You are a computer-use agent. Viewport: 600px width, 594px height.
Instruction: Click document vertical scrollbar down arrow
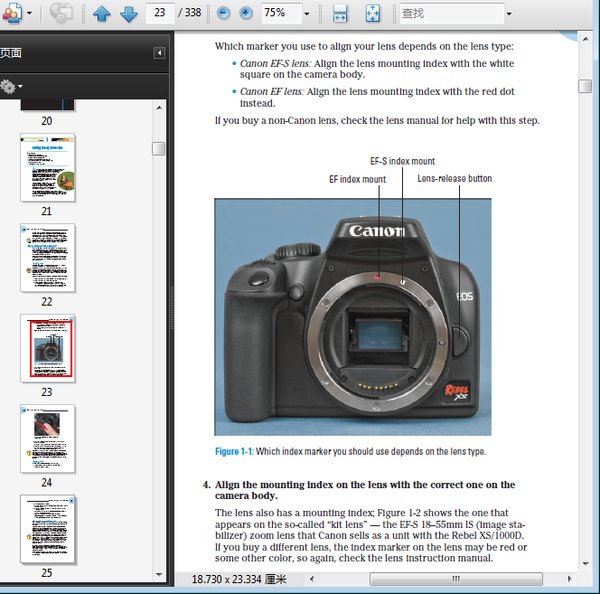click(585, 563)
